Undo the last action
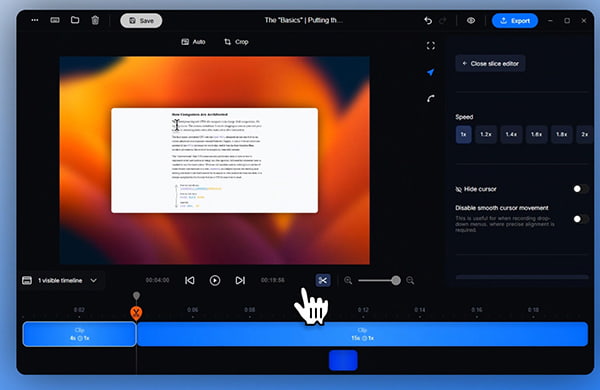 pyautogui.click(x=428, y=21)
